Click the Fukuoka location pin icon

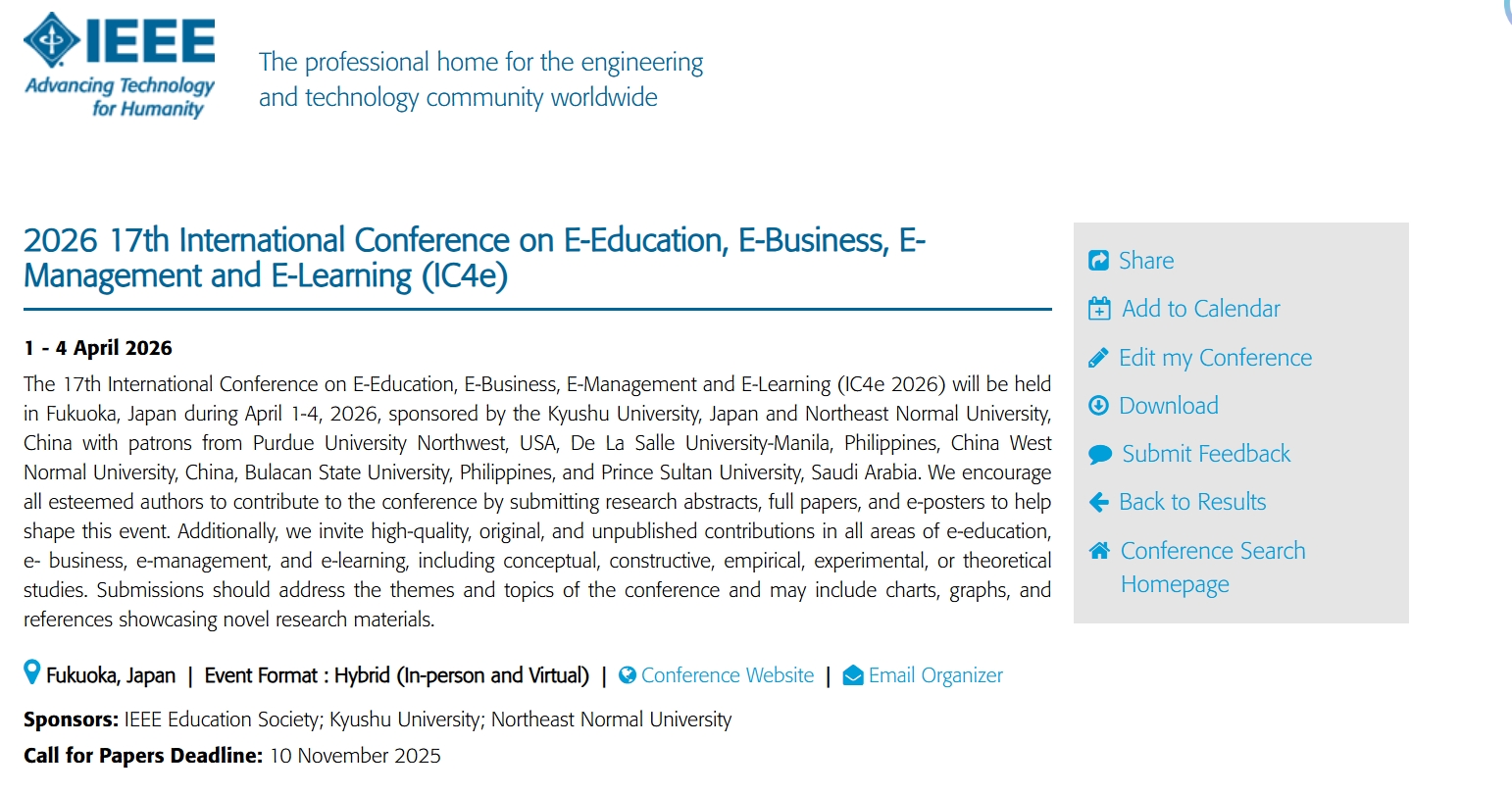point(32,674)
